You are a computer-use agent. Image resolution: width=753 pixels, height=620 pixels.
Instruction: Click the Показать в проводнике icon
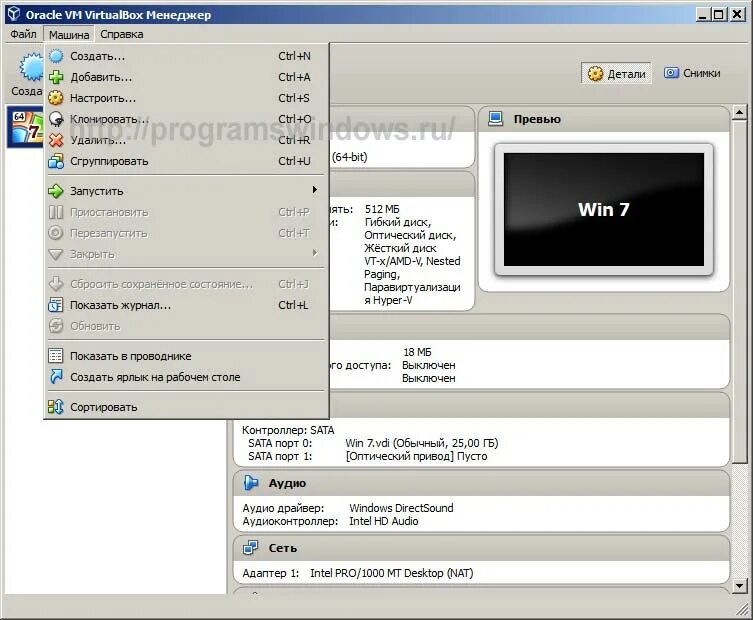pyautogui.click(x=56, y=356)
